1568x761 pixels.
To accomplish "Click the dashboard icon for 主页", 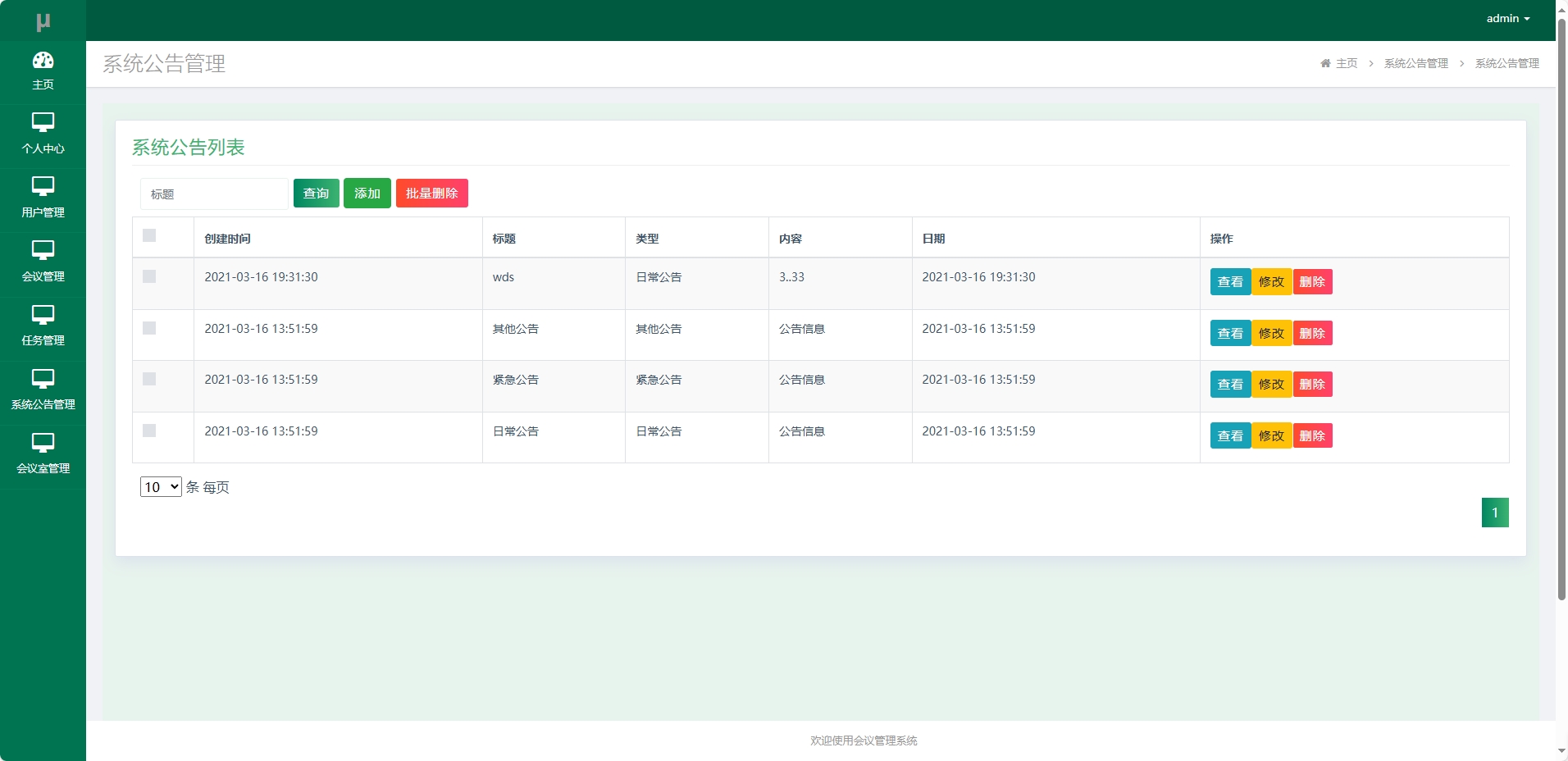I will pyautogui.click(x=43, y=61).
